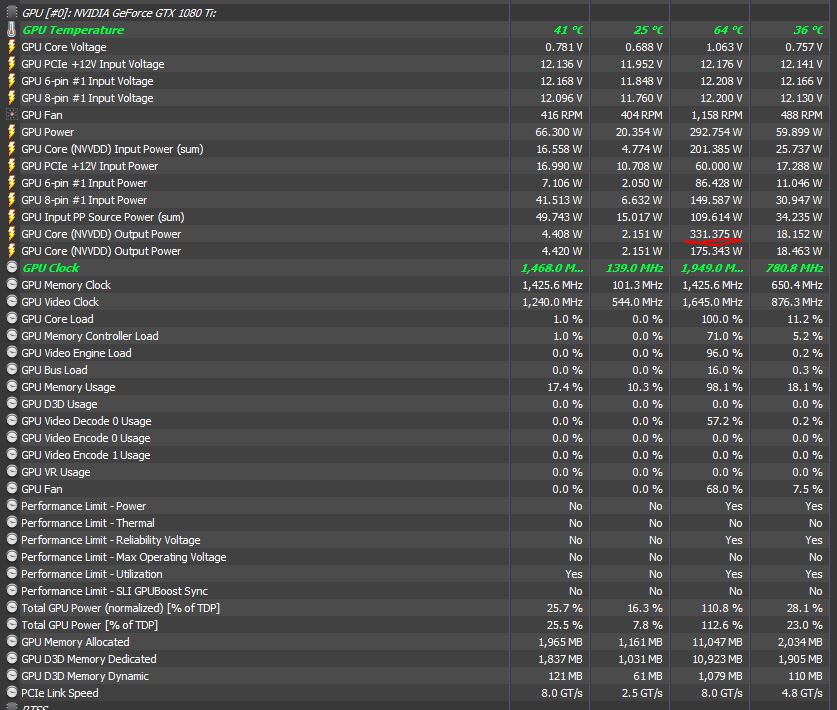Click the lightning icon beside GPU 8-pin #1 Input Power

(11, 200)
